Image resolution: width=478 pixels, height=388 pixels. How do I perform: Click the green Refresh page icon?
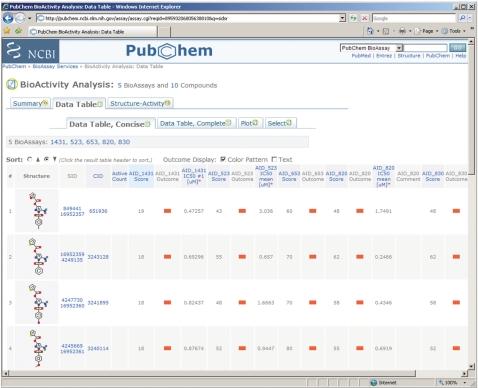[353, 18]
